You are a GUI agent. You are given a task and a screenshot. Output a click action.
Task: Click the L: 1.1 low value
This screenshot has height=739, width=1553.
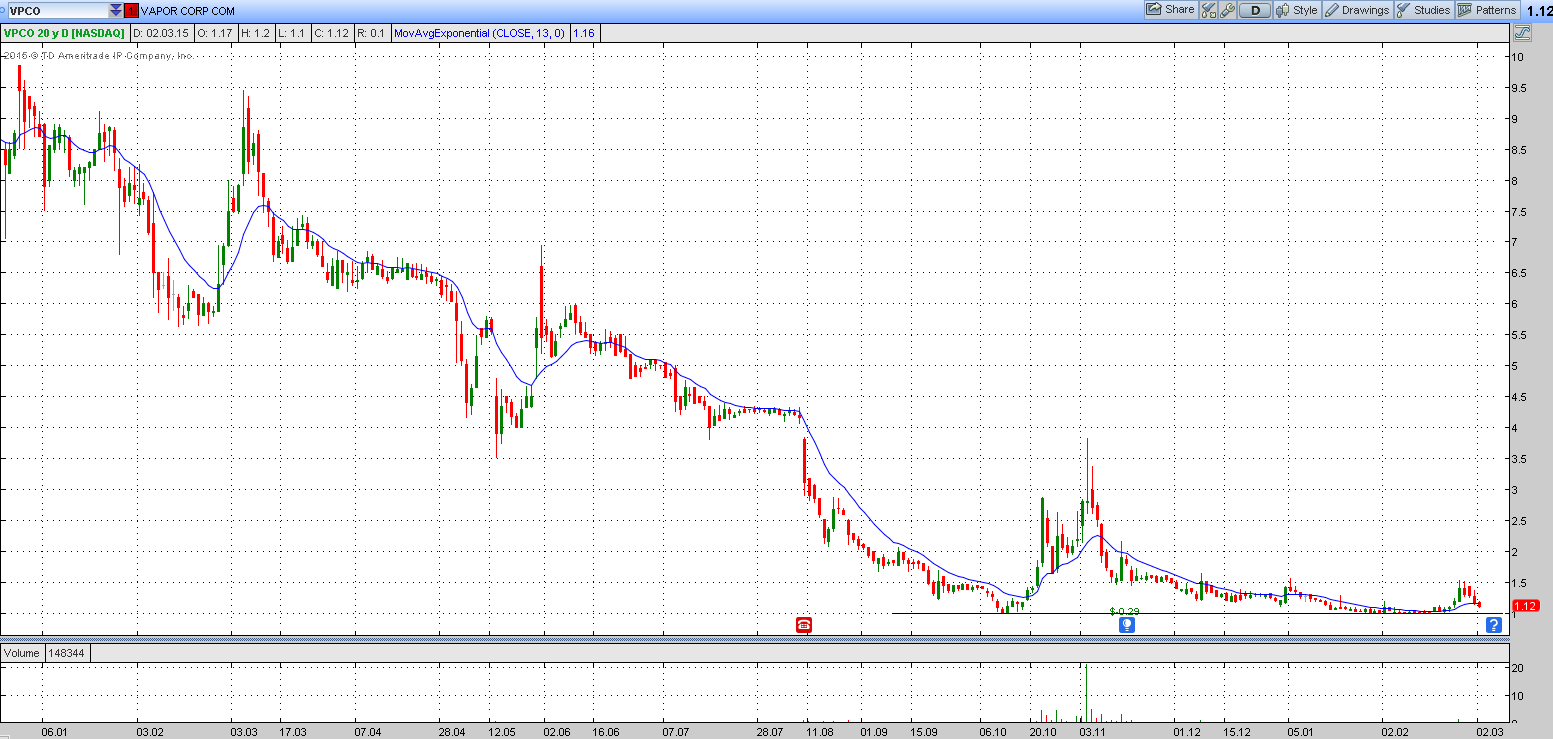click(293, 33)
